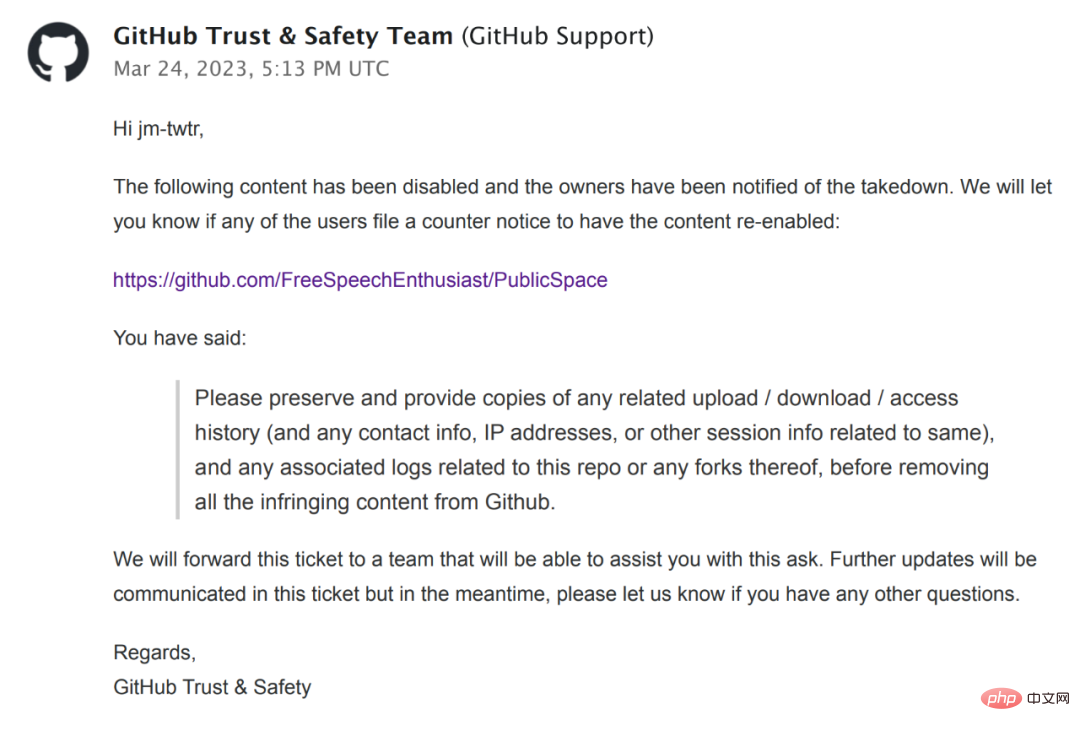The width and height of the screenshot is (1080, 731).
Task: Click the gray blockquote vertical bar
Action: (x=178, y=449)
